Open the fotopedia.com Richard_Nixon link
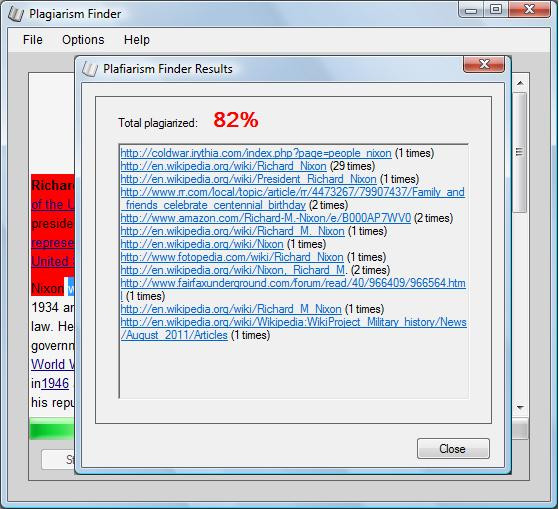Image resolution: width=559 pixels, height=509 pixels. (232, 257)
